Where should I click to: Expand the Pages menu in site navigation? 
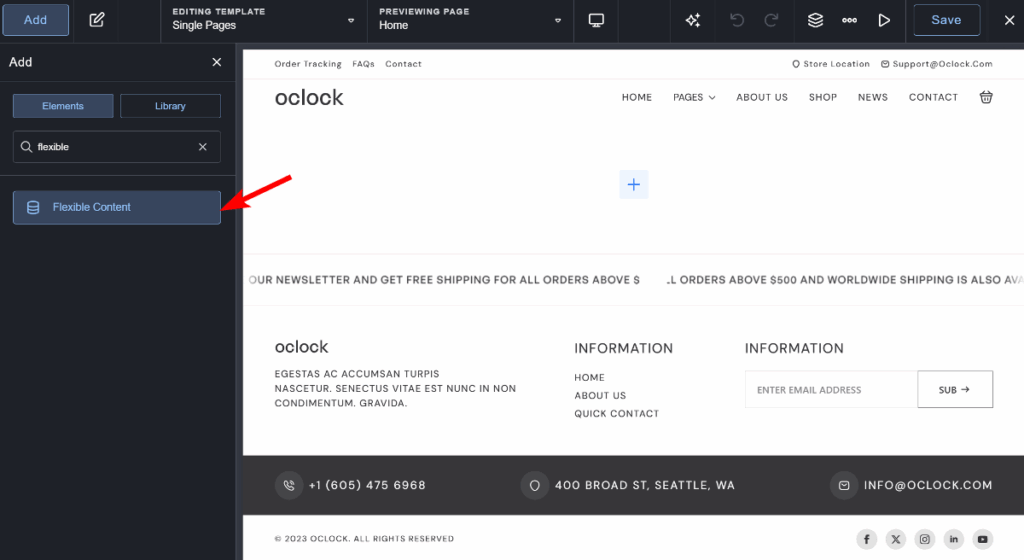(694, 97)
